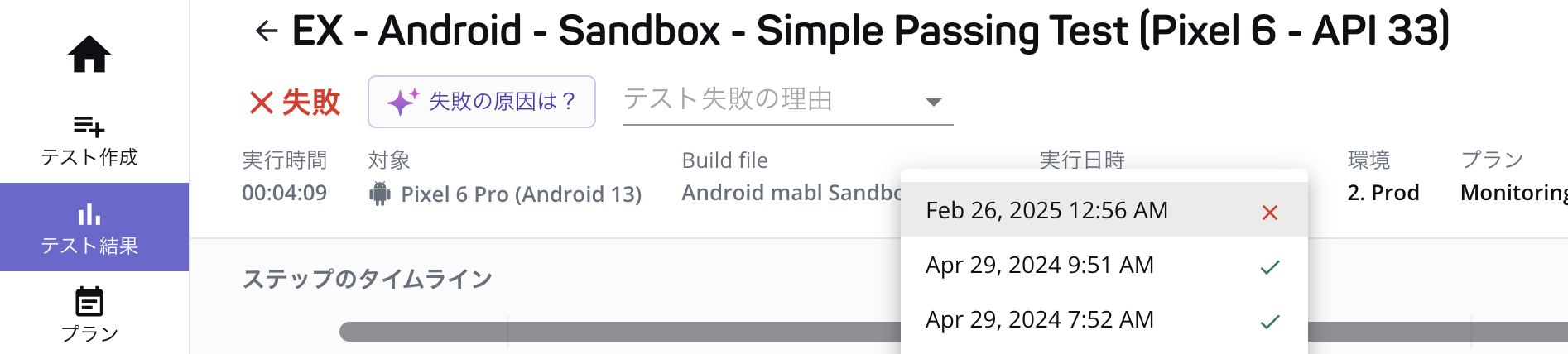Open the Android mabl Sandbox build file link
Viewport: 1568px width, 354px height.
point(791,193)
